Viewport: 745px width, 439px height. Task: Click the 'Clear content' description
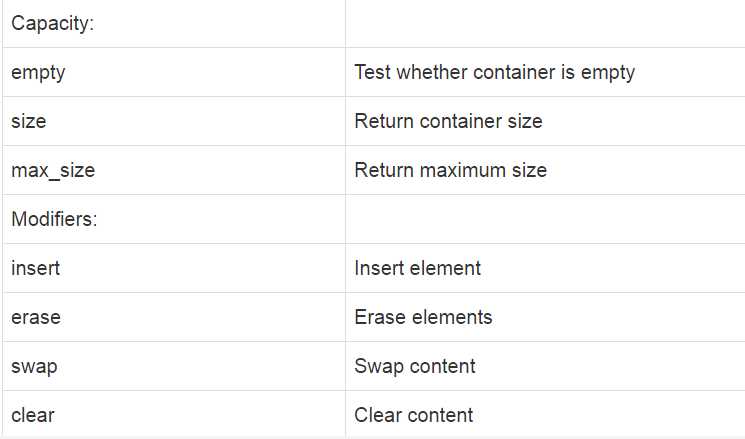pos(414,415)
